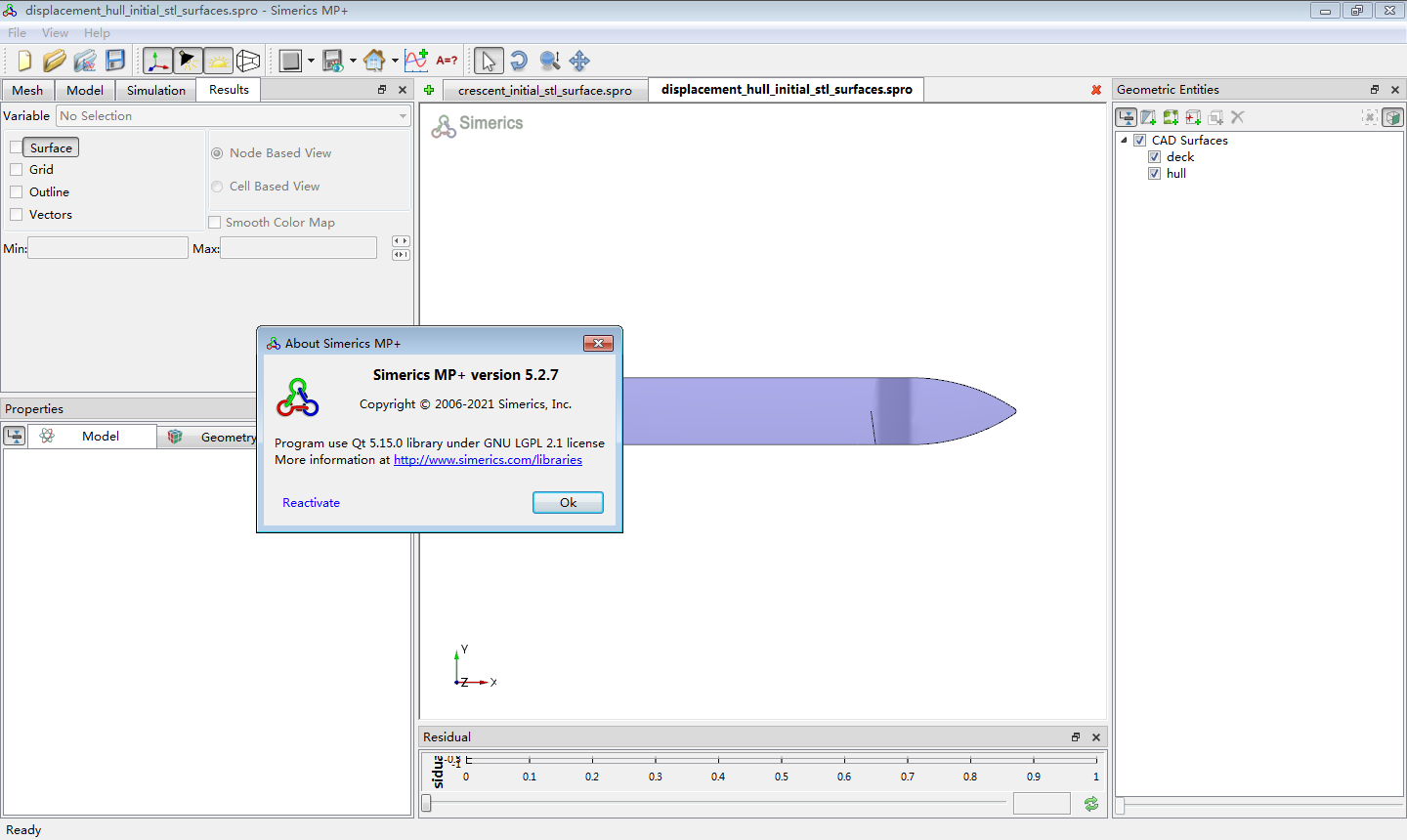The height and width of the screenshot is (840, 1407).
Task: Click the gray background color square icon
Action: pyautogui.click(x=290, y=61)
